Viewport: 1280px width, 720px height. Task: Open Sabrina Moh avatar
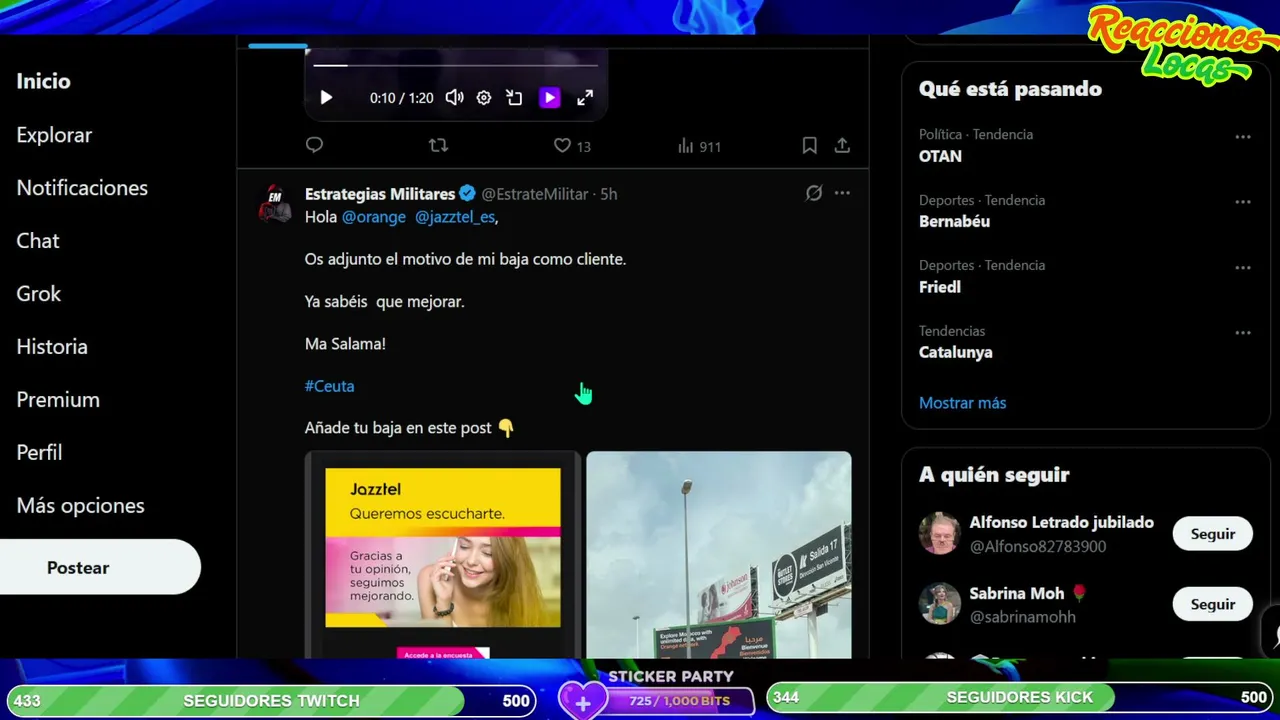(940, 604)
